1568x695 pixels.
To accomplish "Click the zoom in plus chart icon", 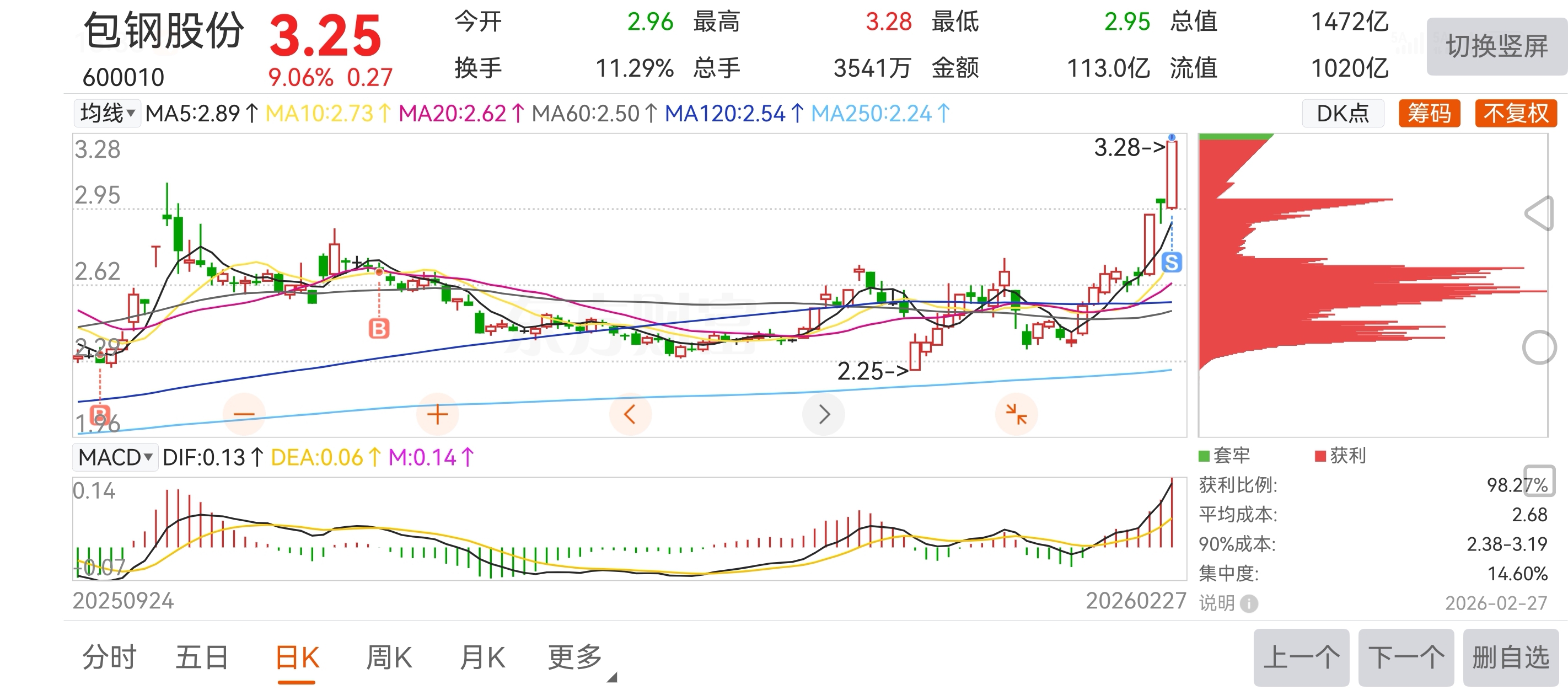I will (x=437, y=414).
